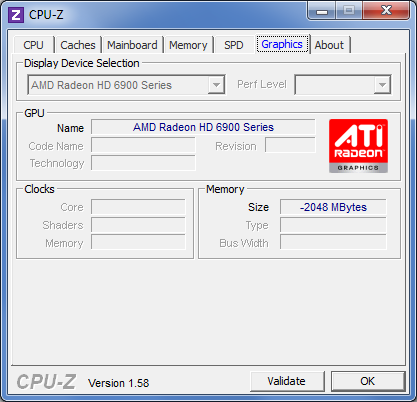Viewport: 417px width, 402px height.
Task: Click the CPU-Z logo text at bottom
Action: (47, 382)
